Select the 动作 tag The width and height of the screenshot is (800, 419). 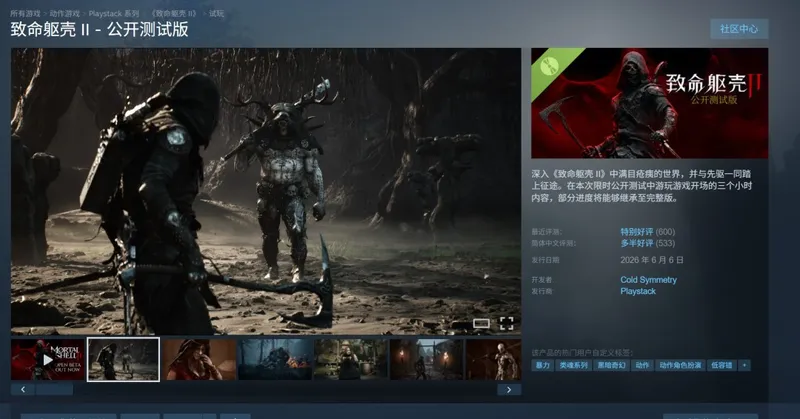tap(642, 365)
